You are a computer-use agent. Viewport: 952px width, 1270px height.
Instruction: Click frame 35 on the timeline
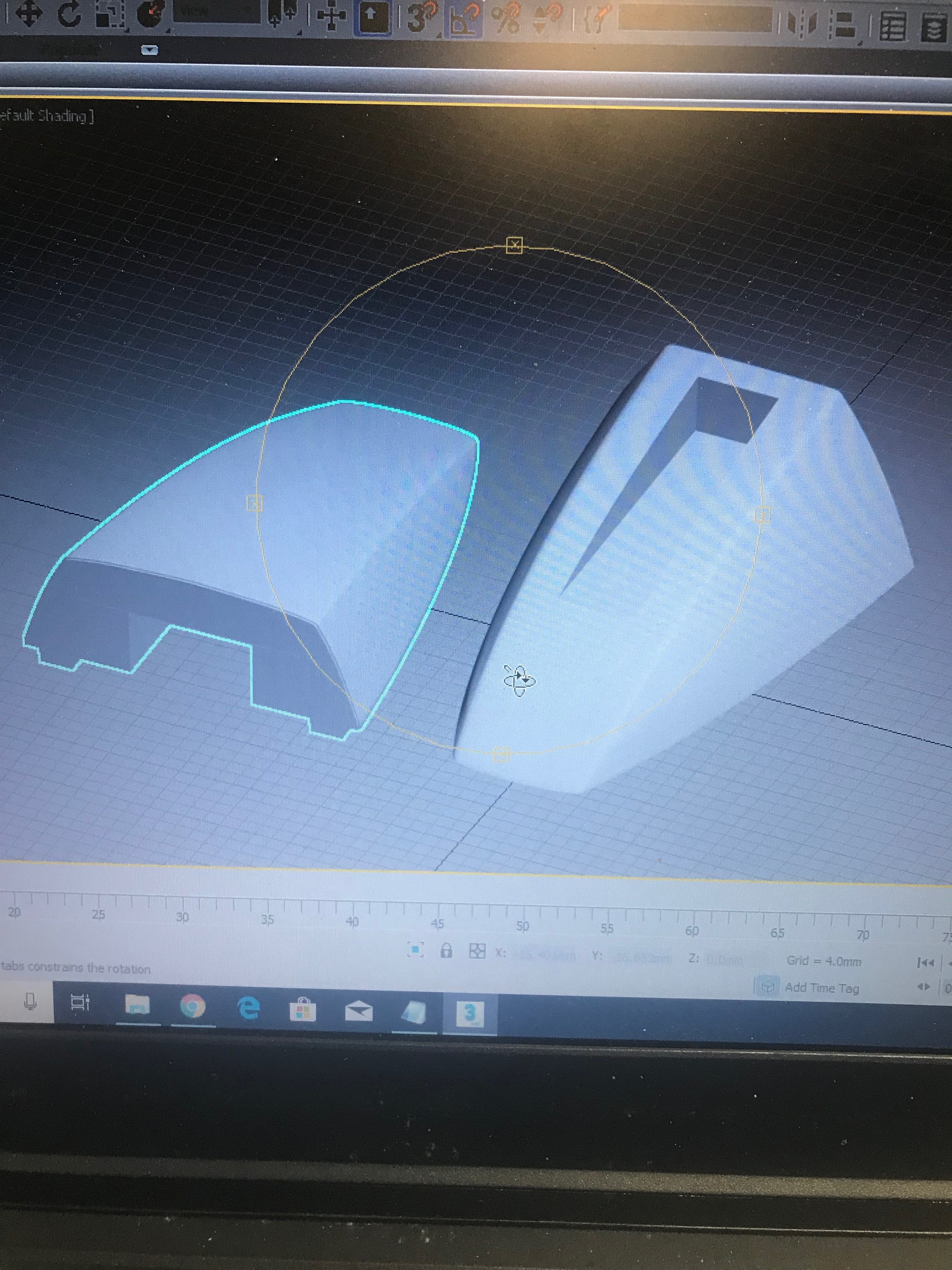267,919
